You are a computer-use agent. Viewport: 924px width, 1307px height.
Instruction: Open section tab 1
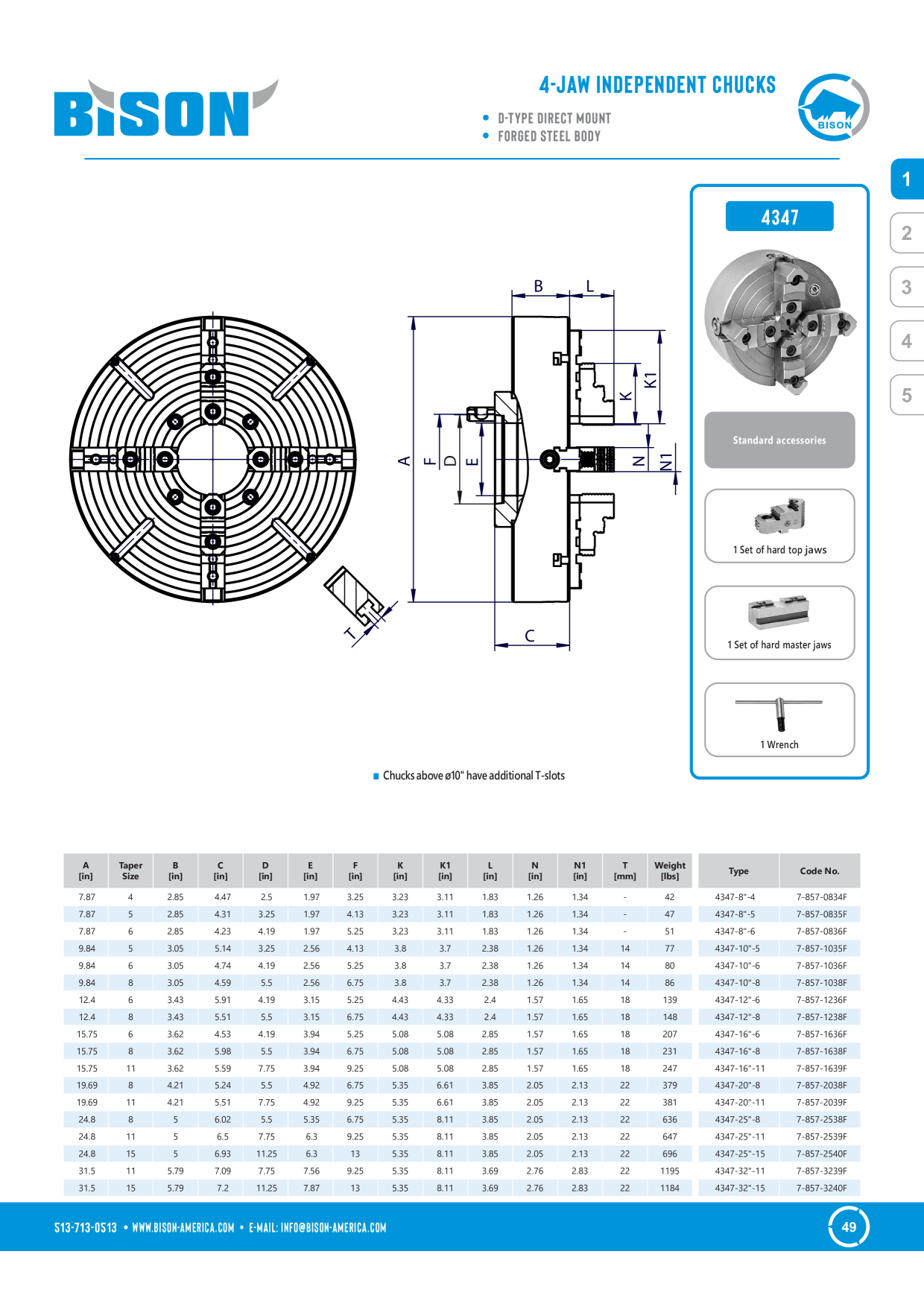[907, 179]
